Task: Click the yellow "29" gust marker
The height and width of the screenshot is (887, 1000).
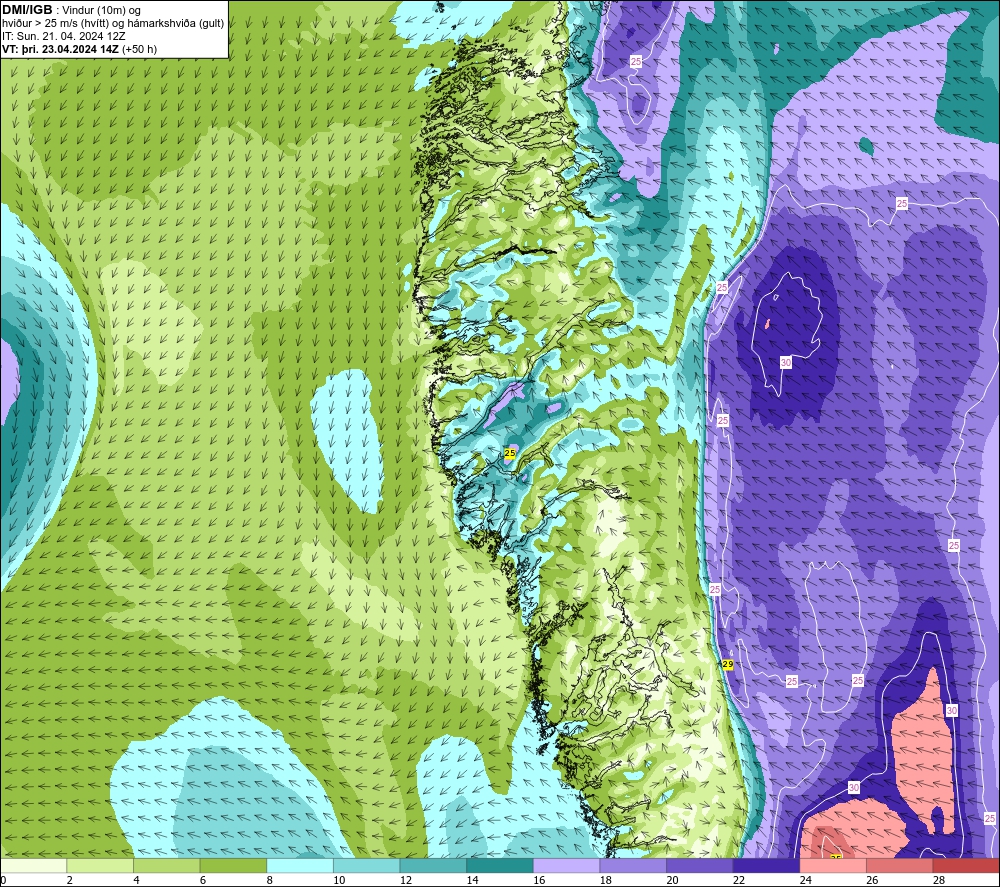Action: (728, 664)
